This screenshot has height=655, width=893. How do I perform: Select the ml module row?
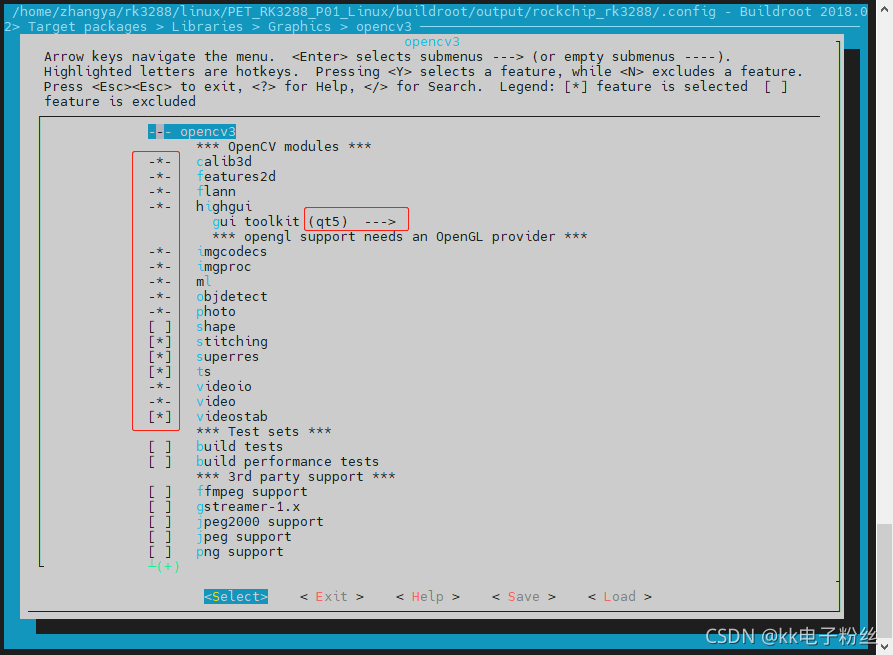pyautogui.click(x=180, y=282)
